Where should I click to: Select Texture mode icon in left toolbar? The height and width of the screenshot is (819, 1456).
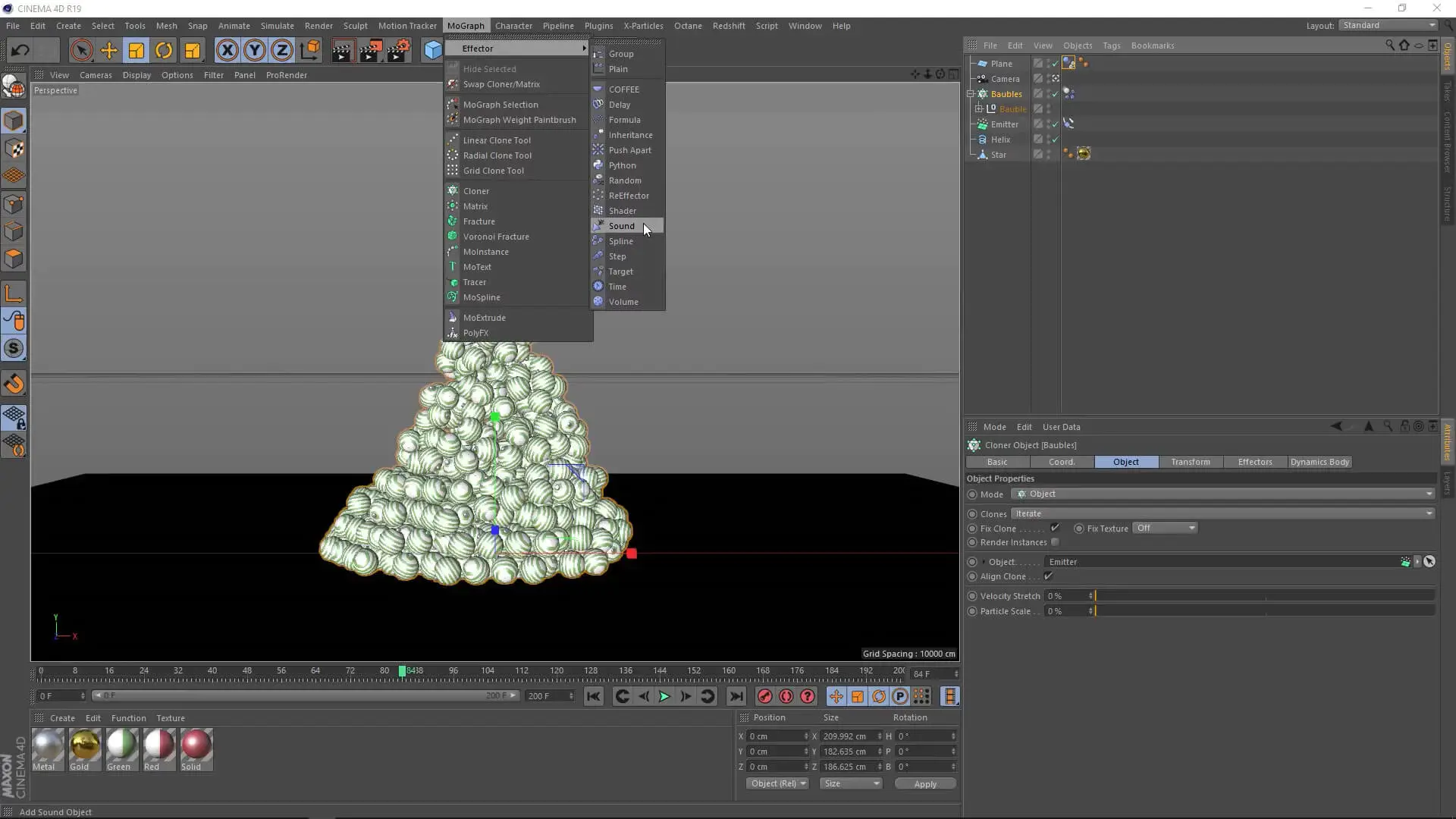pos(14,149)
